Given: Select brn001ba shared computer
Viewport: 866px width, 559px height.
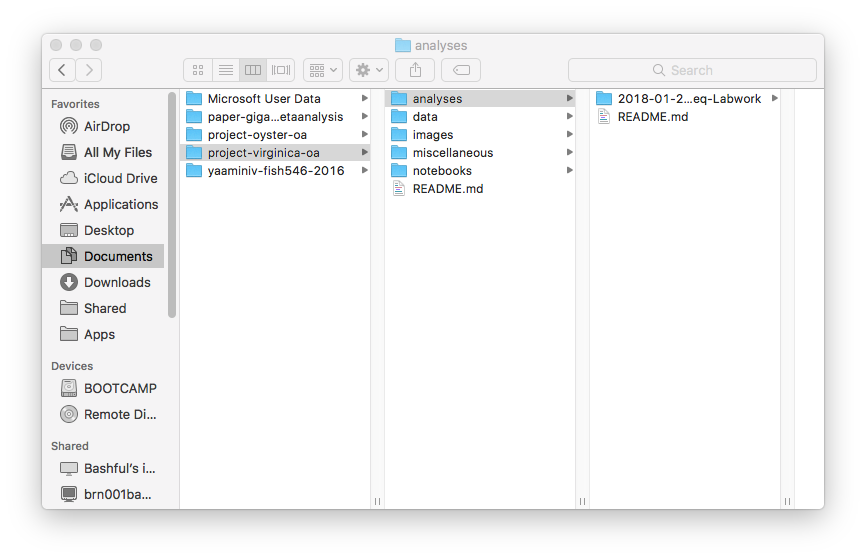Looking at the screenshot, I should tap(103, 494).
